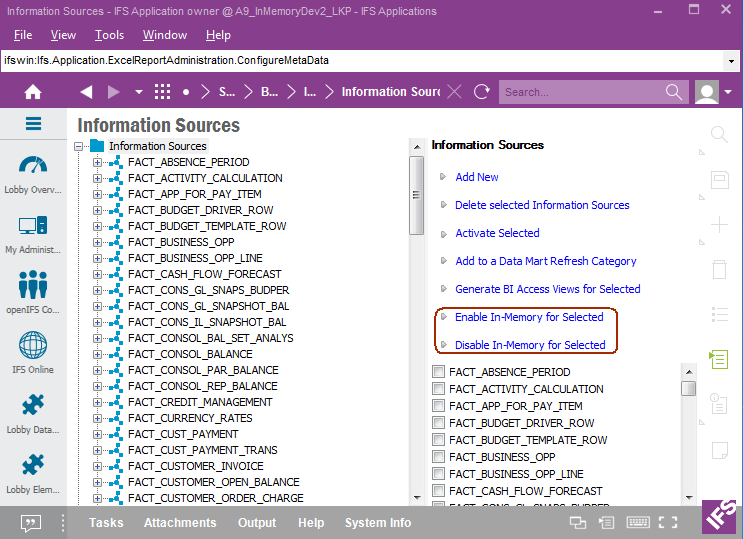Open Lobby Overview shortcut
Screen dimensions: 743x539
(33, 175)
